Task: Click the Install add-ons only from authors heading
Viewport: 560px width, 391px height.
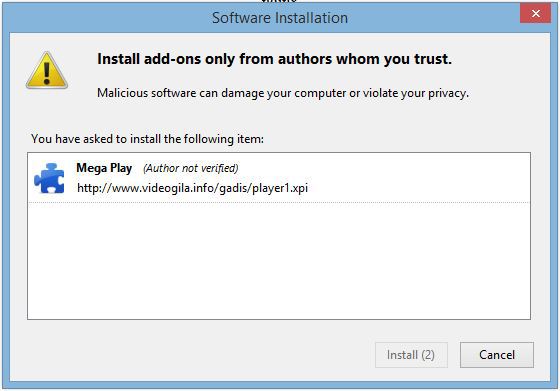Action: [274, 59]
